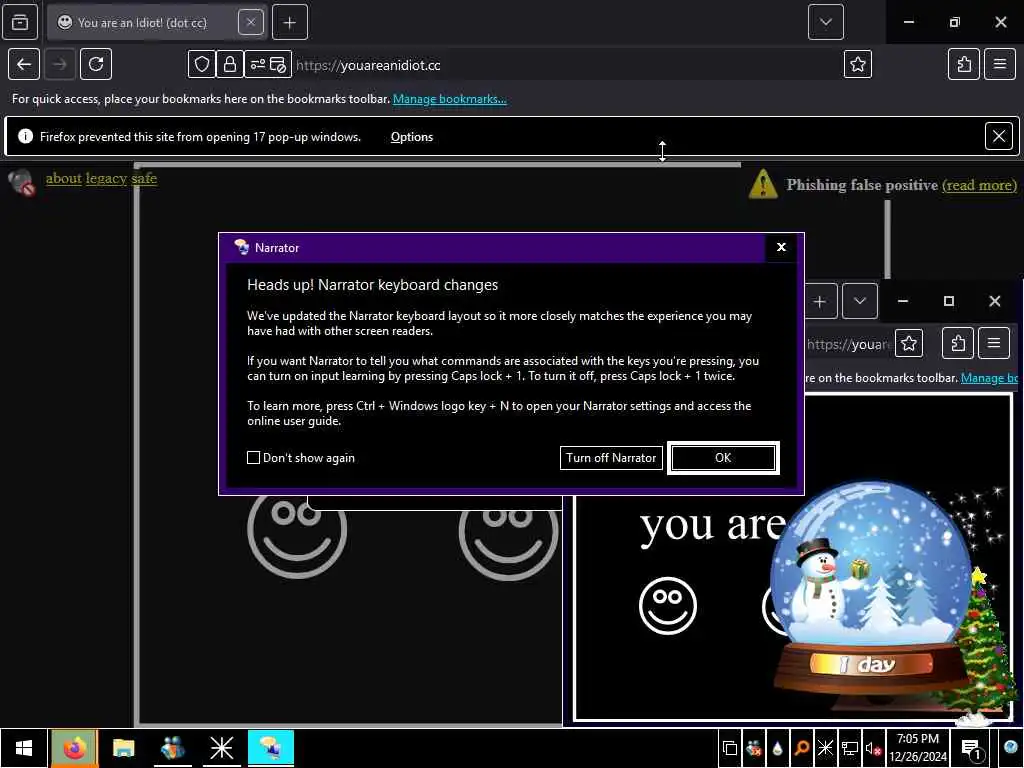Go back one page in main window
Image resolution: width=1024 pixels, height=768 pixels.
pos(24,64)
